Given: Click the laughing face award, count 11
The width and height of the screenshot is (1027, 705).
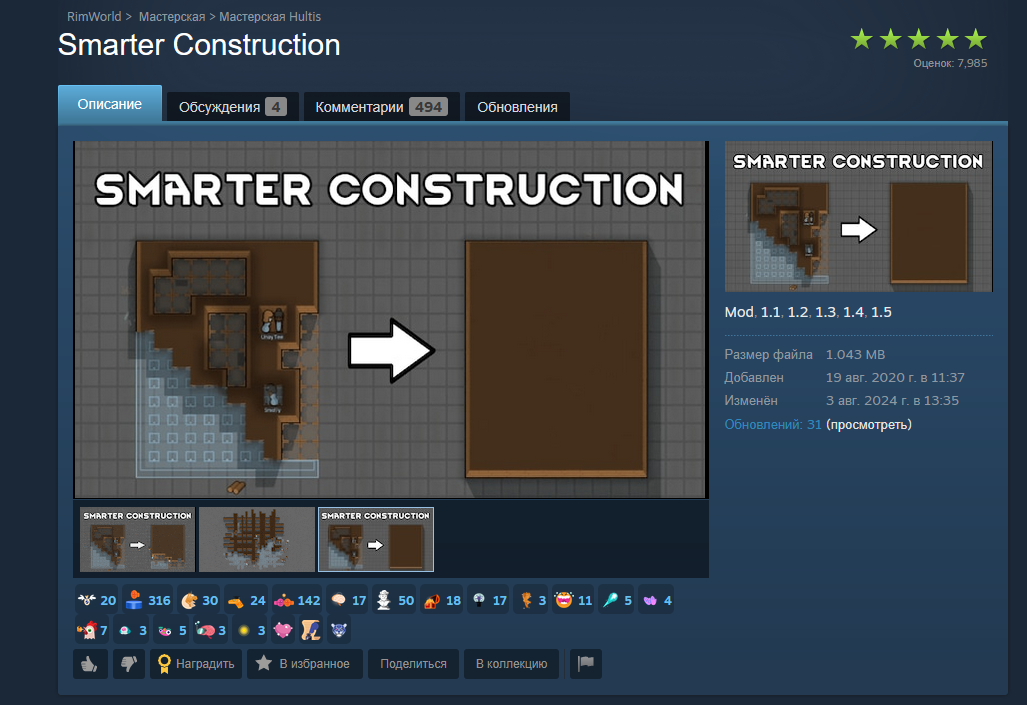Looking at the screenshot, I should click(x=573, y=600).
